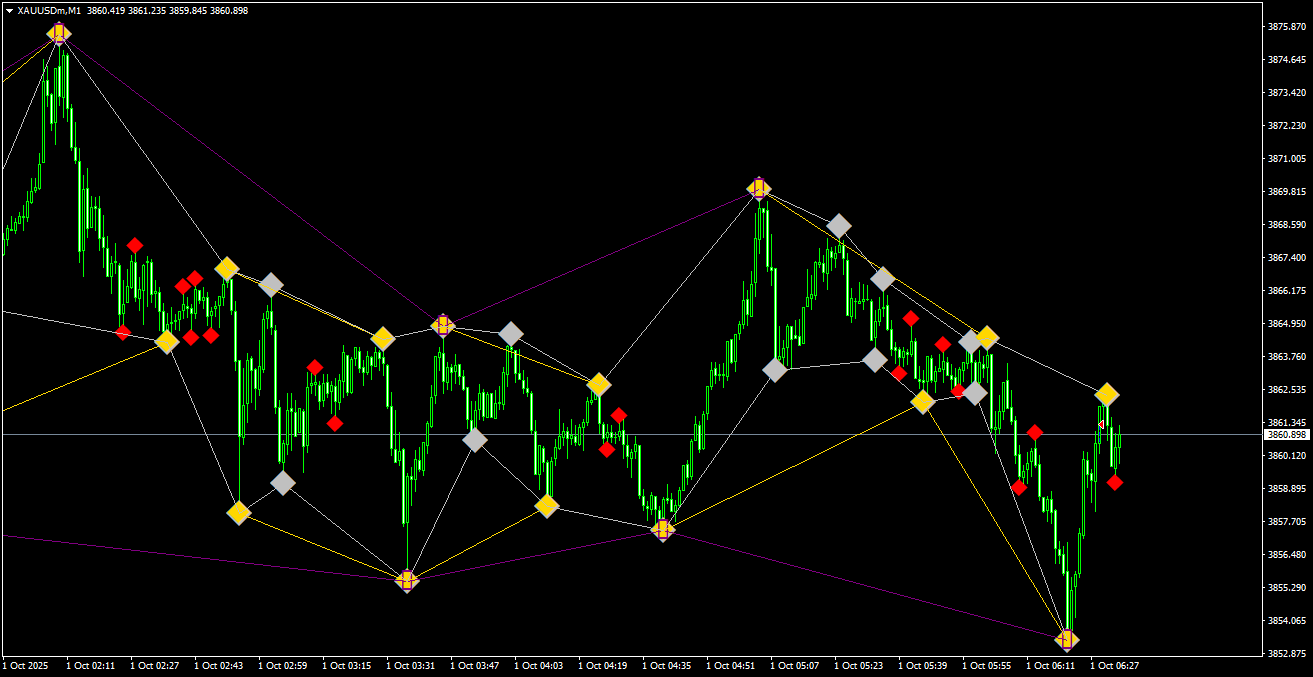1313x677 pixels.
Task: Click the time axis label 1 Oct 04:03
Action: (539, 665)
